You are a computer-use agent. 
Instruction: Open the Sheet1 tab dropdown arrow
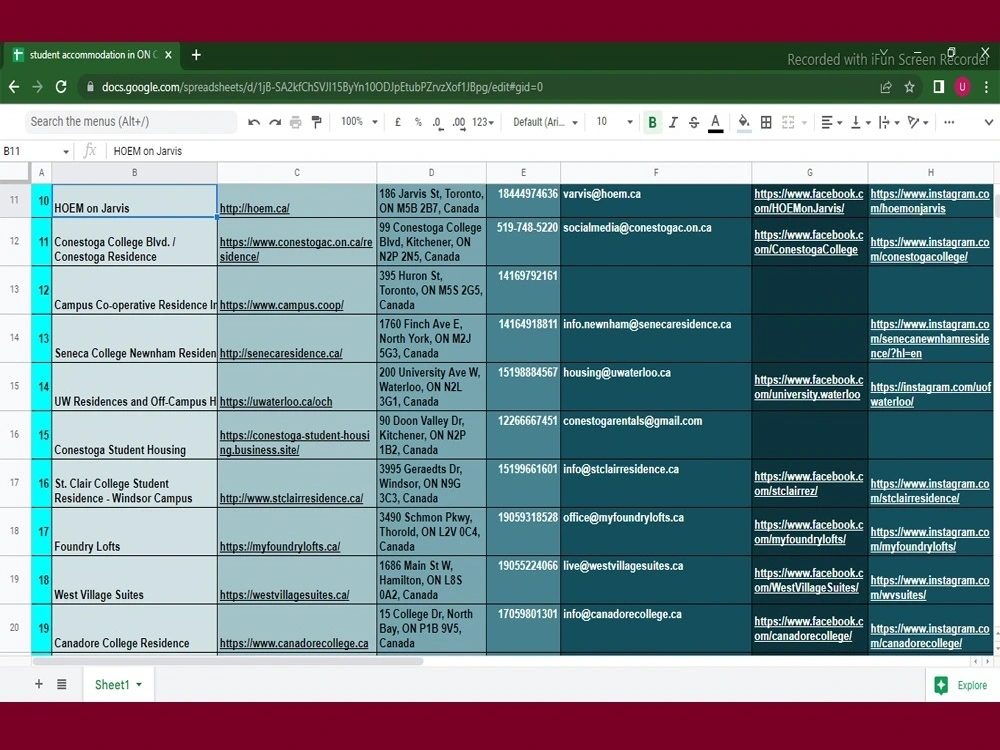tap(139, 685)
